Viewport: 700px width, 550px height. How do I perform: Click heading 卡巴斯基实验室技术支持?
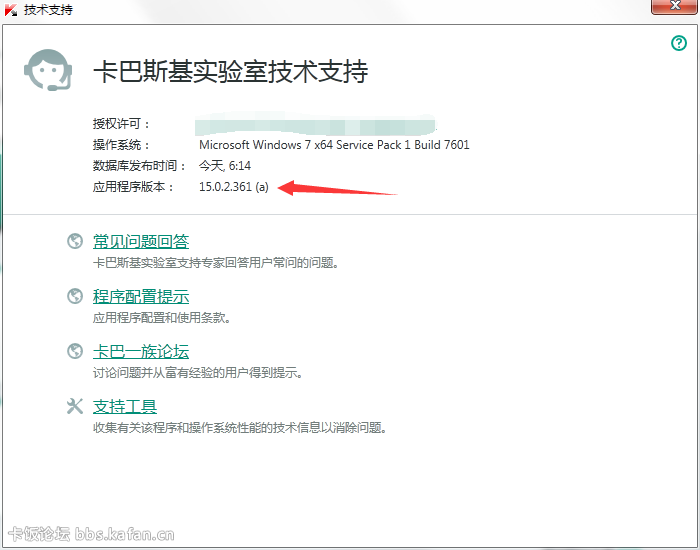(231, 71)
